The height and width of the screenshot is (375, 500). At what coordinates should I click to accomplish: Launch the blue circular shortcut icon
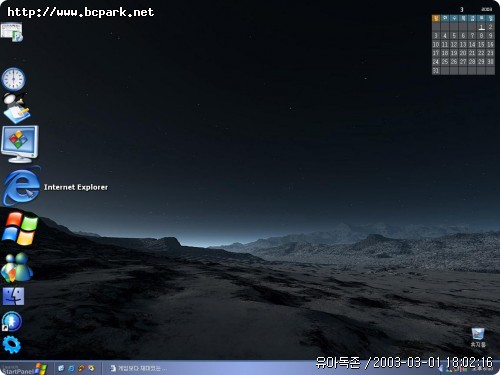point(12,321)
